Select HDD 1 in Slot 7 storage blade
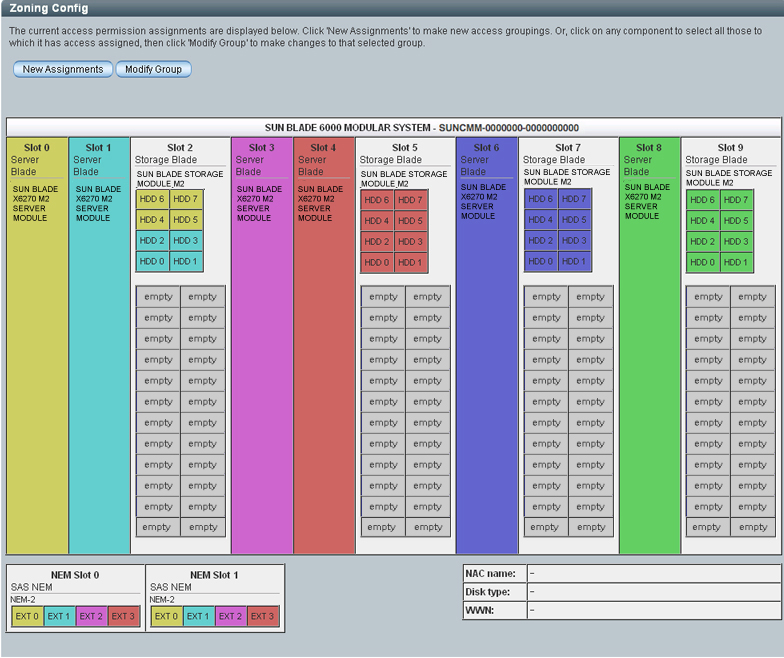 tap(574, 262)
